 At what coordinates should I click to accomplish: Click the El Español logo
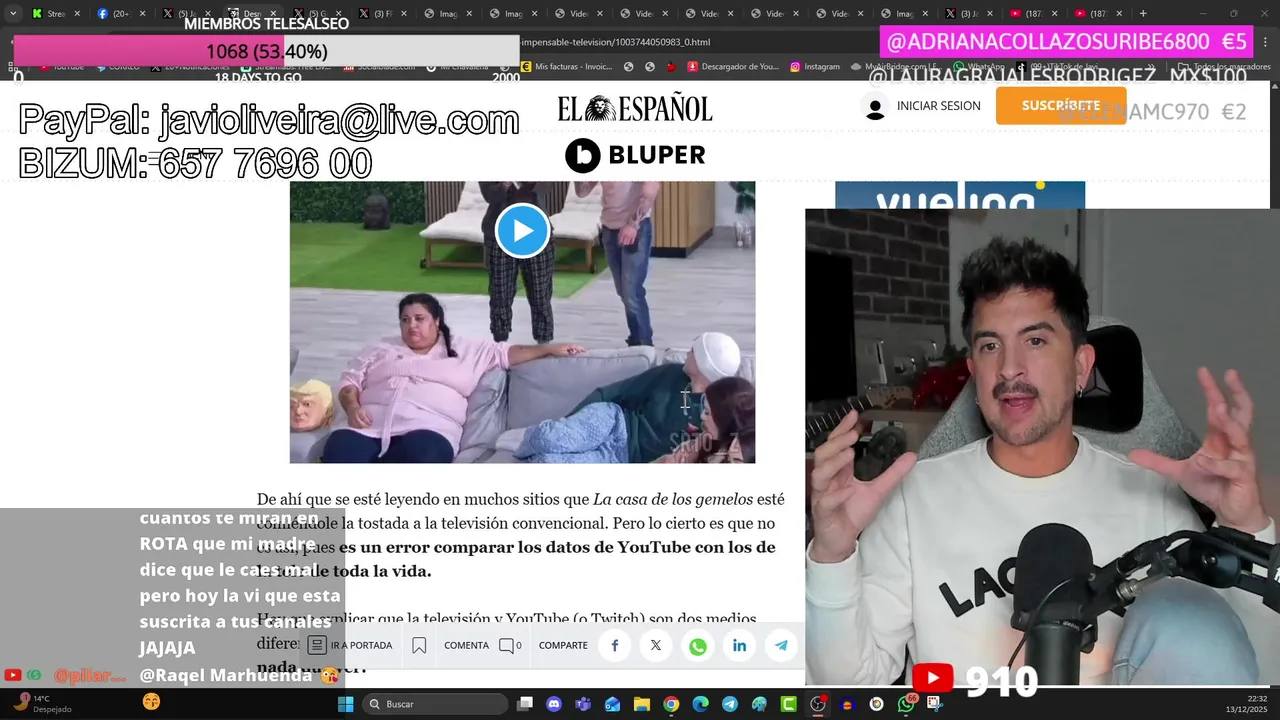(635, 109)
